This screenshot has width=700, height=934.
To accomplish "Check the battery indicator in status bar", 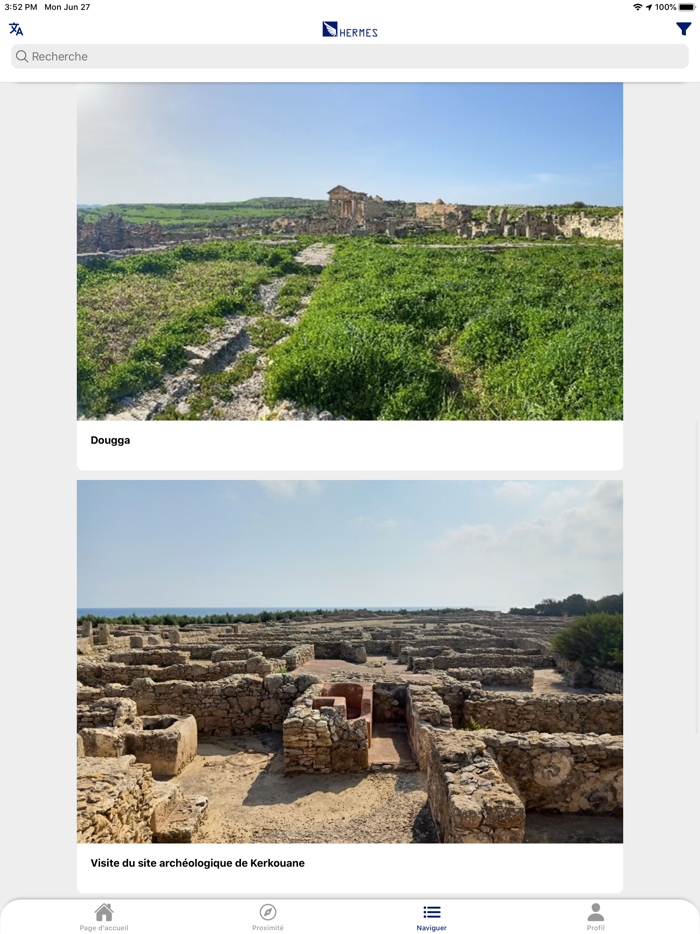I will 687,7.
